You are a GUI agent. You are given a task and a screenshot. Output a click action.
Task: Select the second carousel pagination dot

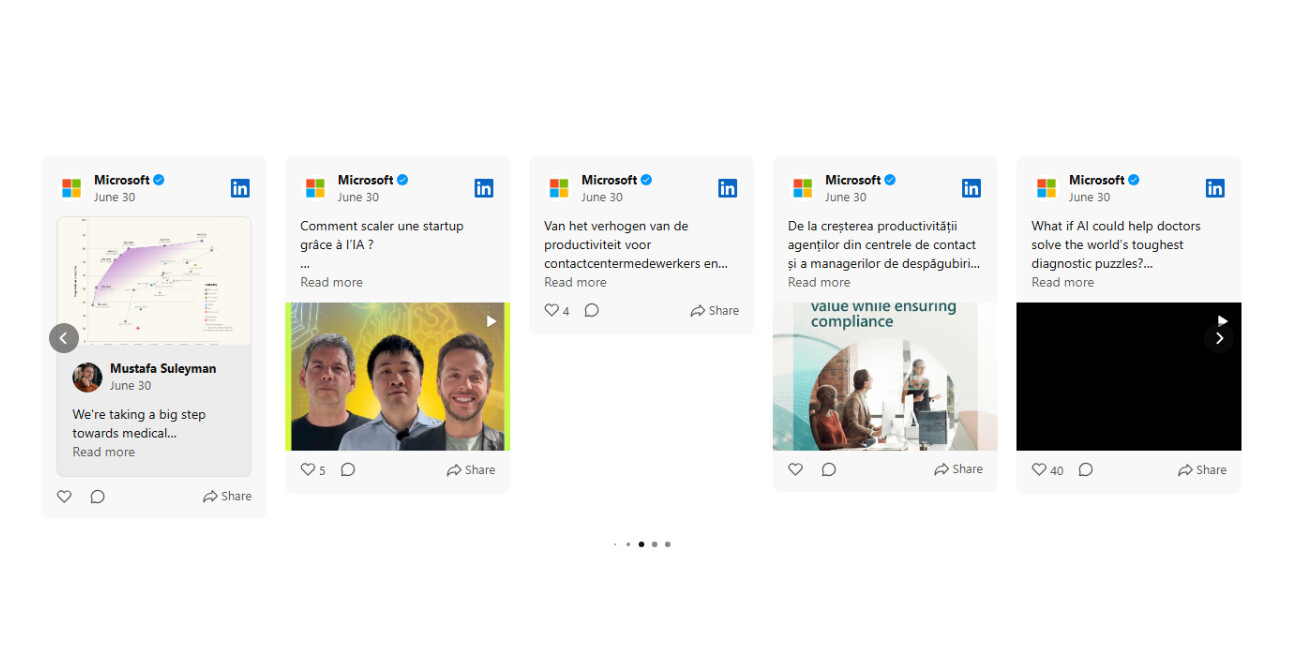click(x=628, y=544)
